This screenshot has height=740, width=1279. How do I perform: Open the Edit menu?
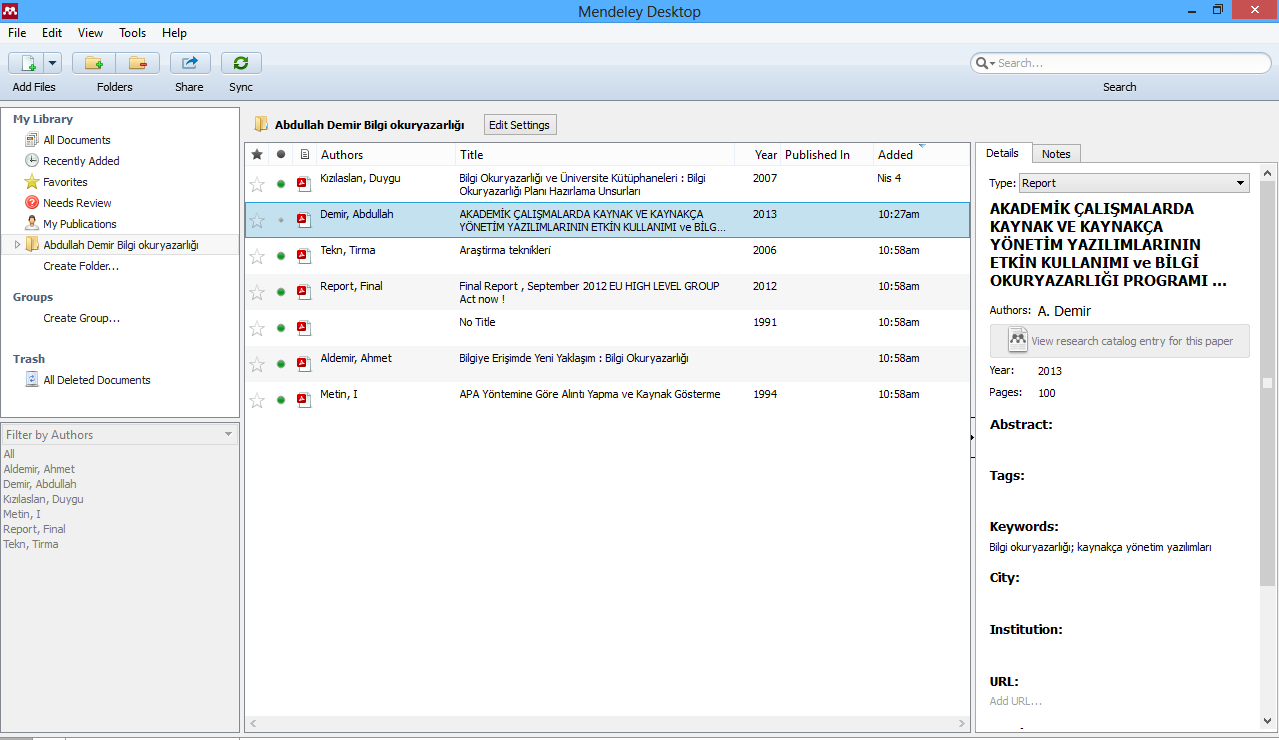coord(52,33)
